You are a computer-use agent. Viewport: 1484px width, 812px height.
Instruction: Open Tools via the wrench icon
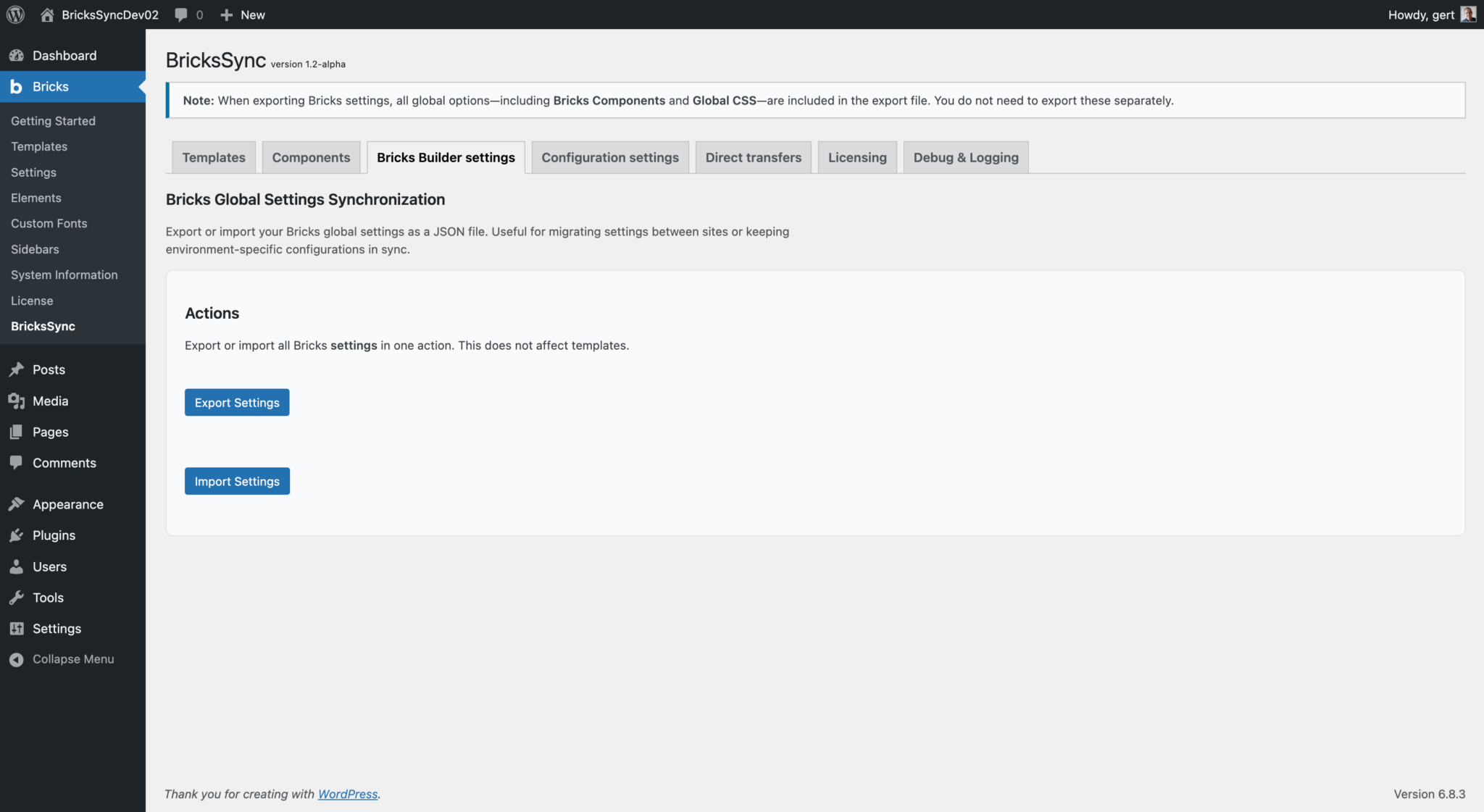pyautogui.click(x=17, y=598)
